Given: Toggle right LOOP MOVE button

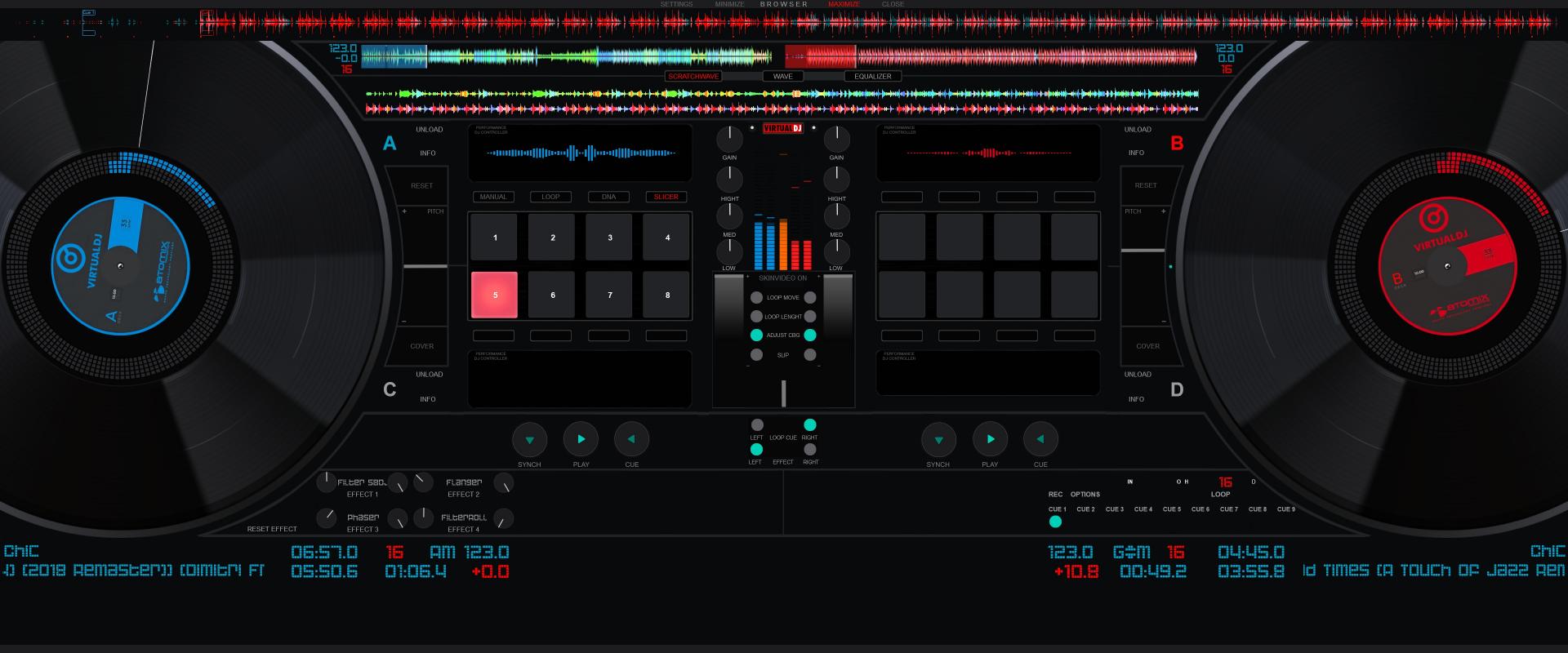Looking at the screenshot, I should click(x=810, y=298).
